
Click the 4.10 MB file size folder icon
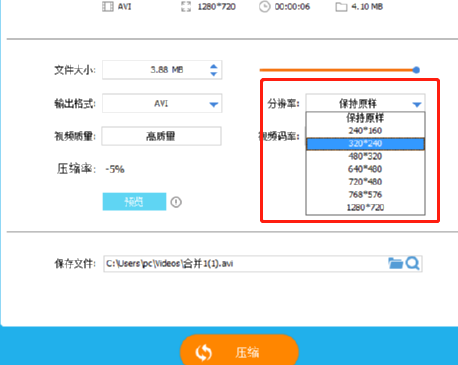click(341, 7)
